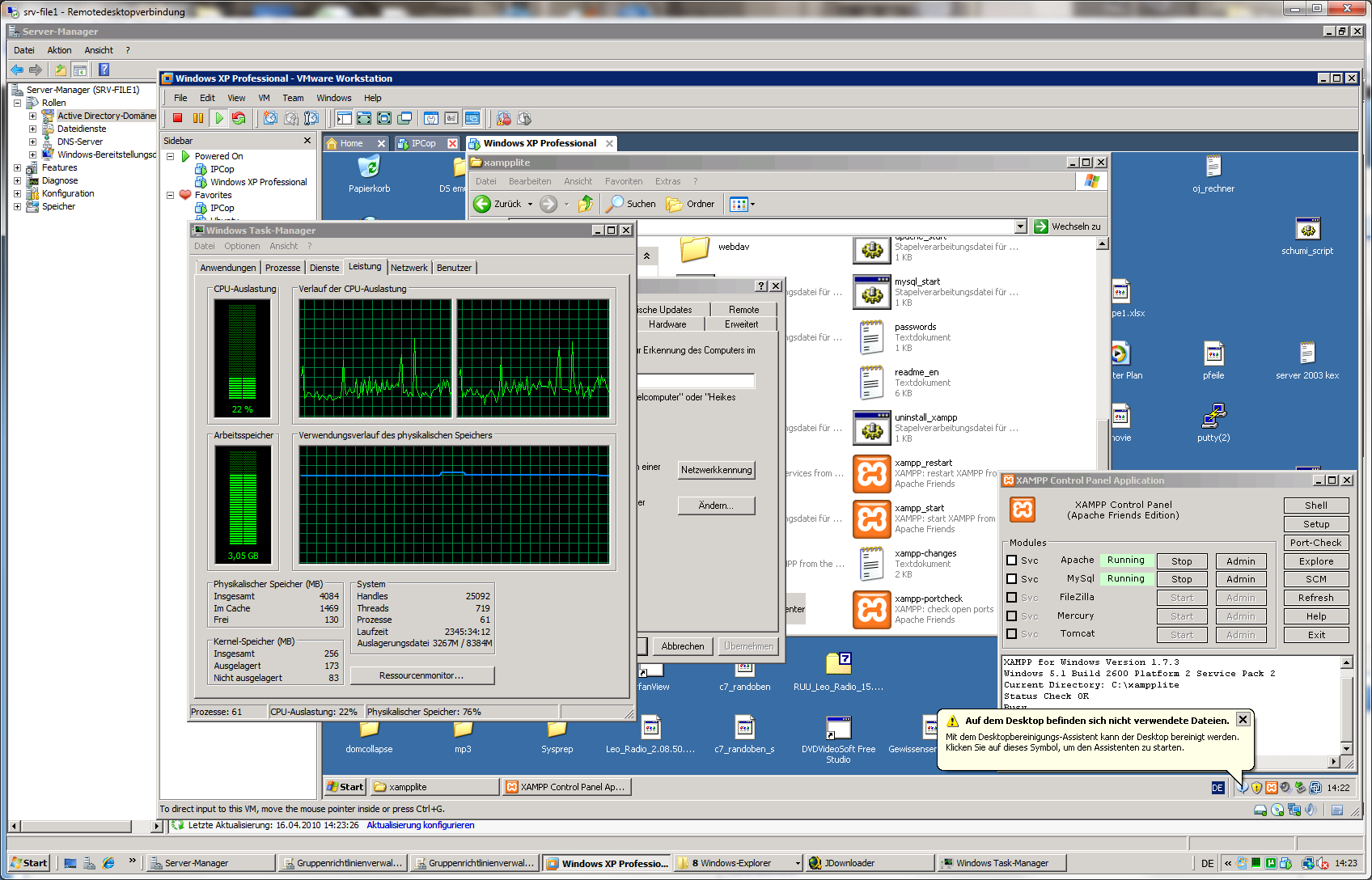Image resolution: width=1372 pixels, height=880 pixels.
Task: Open the Snapshot Manager wrench-clock icon
Action: (311, 118)
